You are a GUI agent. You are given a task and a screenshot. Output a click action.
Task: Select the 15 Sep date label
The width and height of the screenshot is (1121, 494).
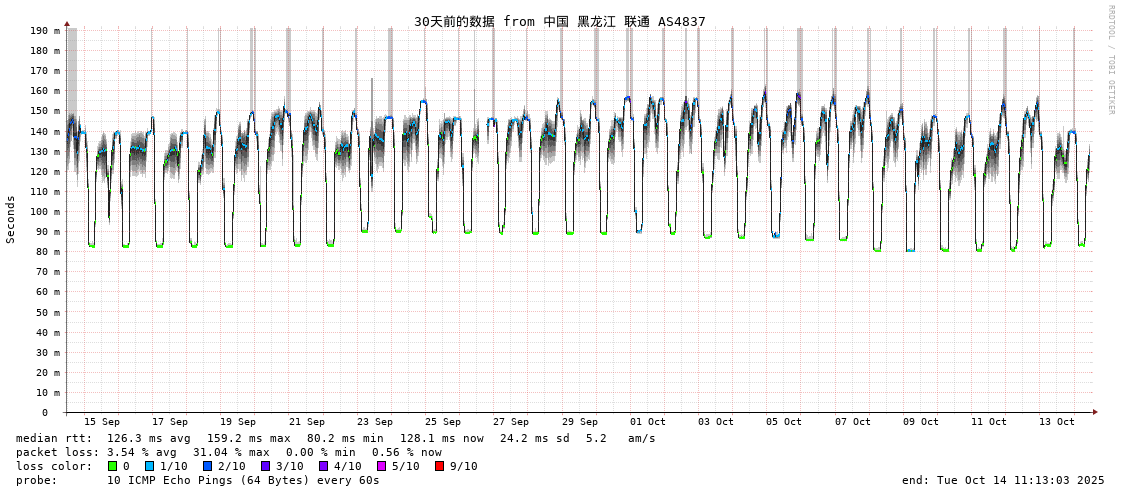click(101, 422)
